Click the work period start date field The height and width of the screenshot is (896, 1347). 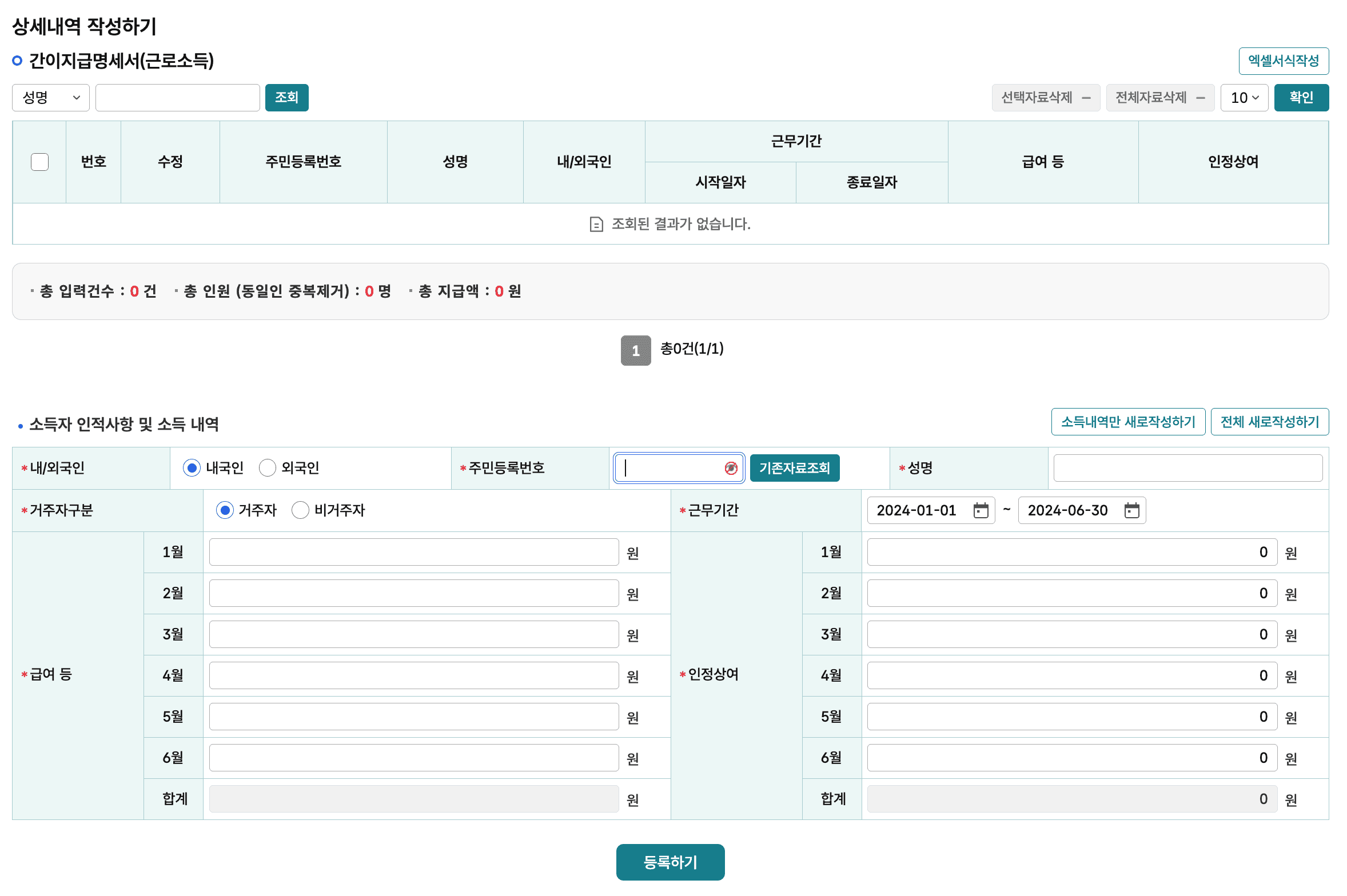click(x=931, y=510)
